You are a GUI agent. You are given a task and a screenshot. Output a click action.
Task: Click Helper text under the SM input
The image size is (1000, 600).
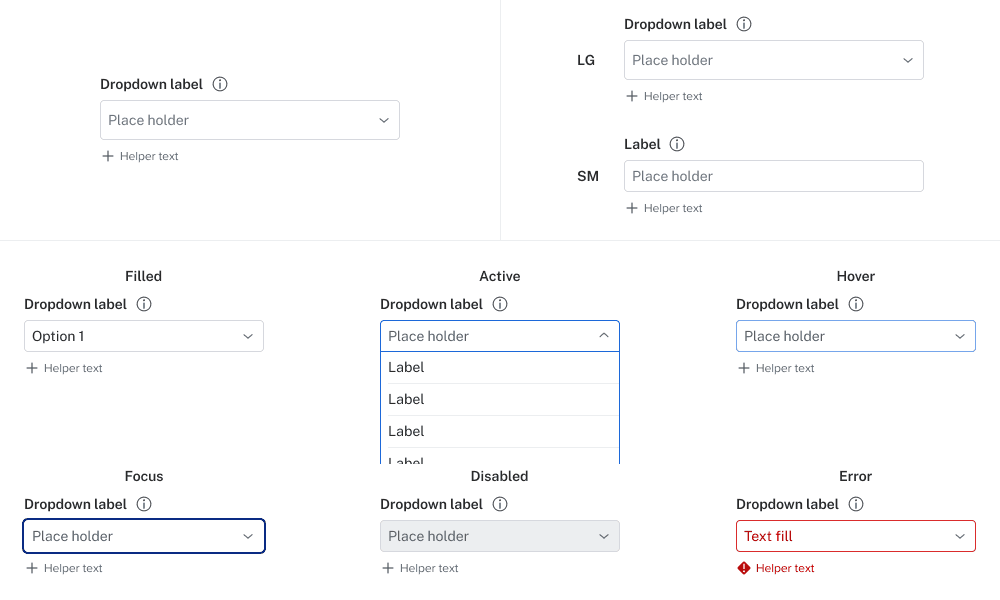click(x=673, y=208)
